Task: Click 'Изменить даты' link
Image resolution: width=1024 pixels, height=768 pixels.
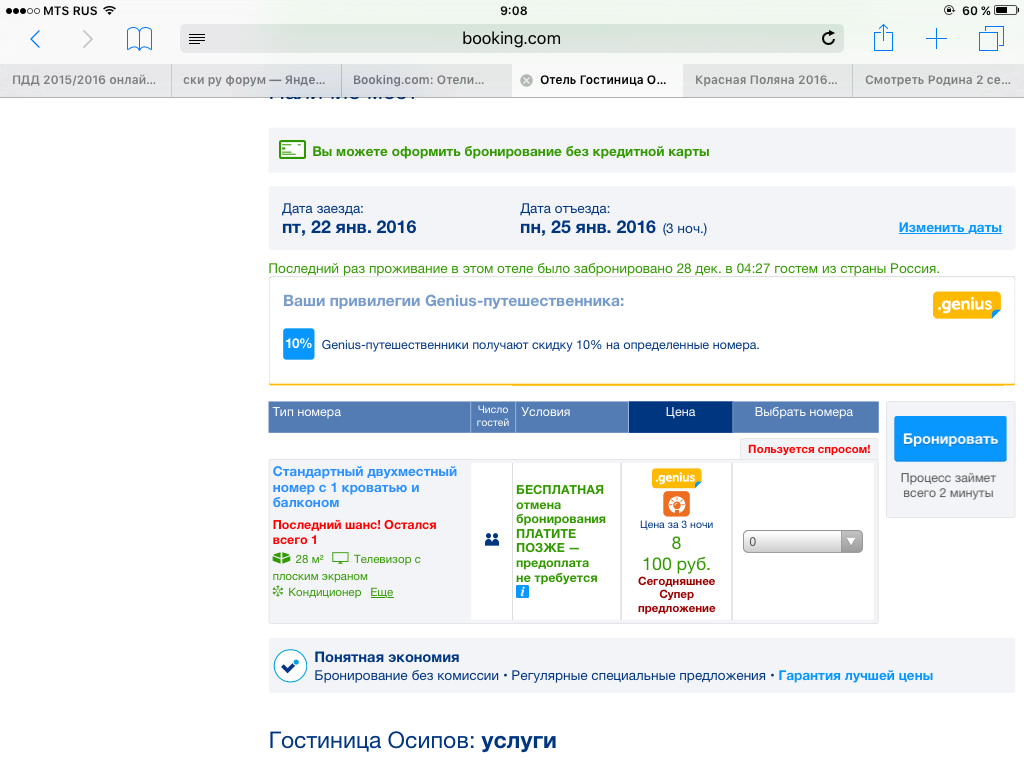Action: pos(950,228)
